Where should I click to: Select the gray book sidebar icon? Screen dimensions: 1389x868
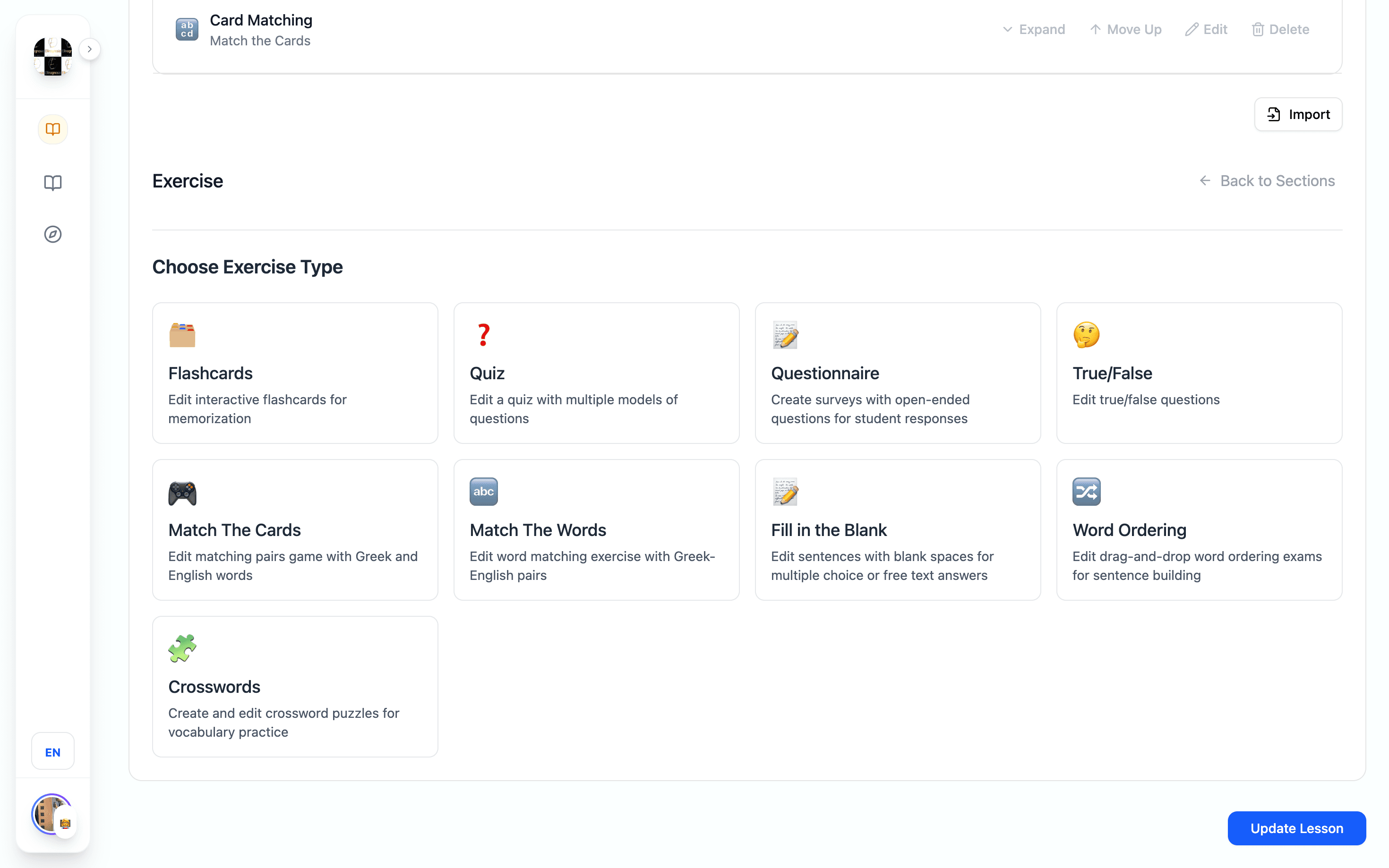pyautogui.click(x=53, y=183)
